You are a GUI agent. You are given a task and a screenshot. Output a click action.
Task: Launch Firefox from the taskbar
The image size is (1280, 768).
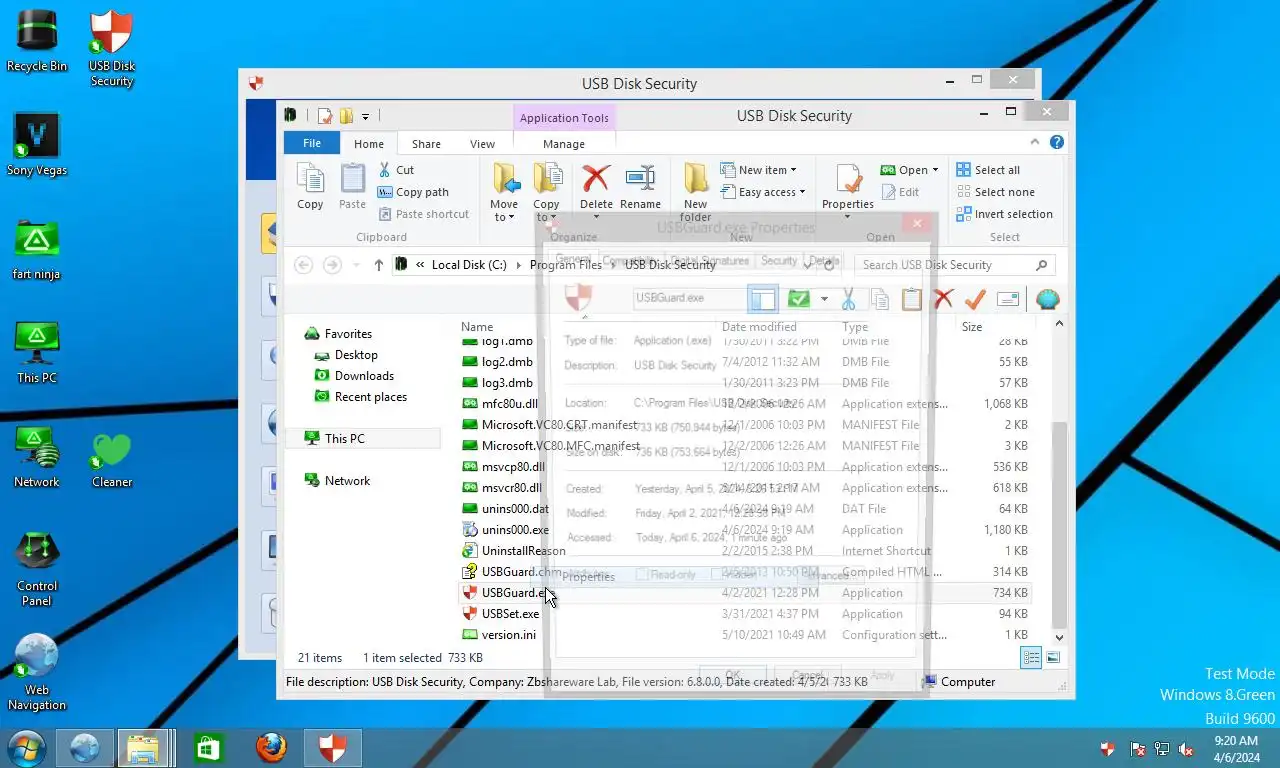click(271, 748)
